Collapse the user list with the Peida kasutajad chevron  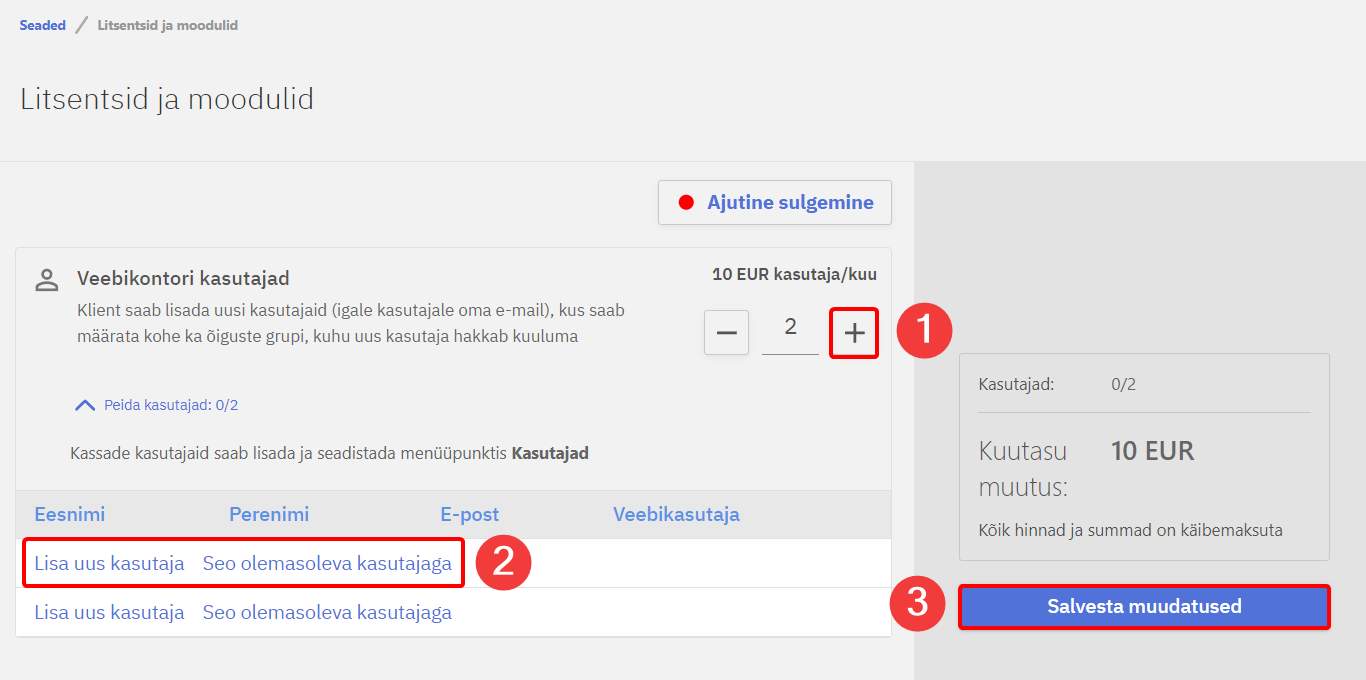pos(86,405)
